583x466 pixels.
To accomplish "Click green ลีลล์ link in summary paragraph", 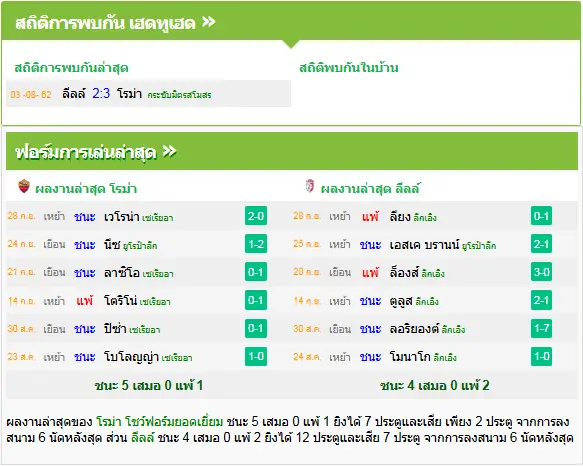I will pyautogui.click(x=142, y=437).
